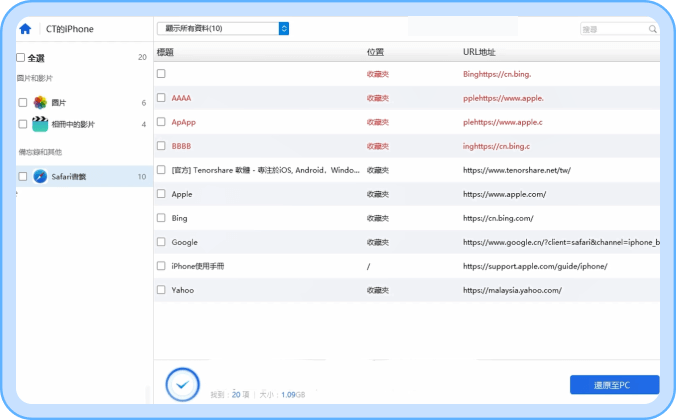
Task: Check the ApApp bookmark row checkbox
Action: (161, 122)
